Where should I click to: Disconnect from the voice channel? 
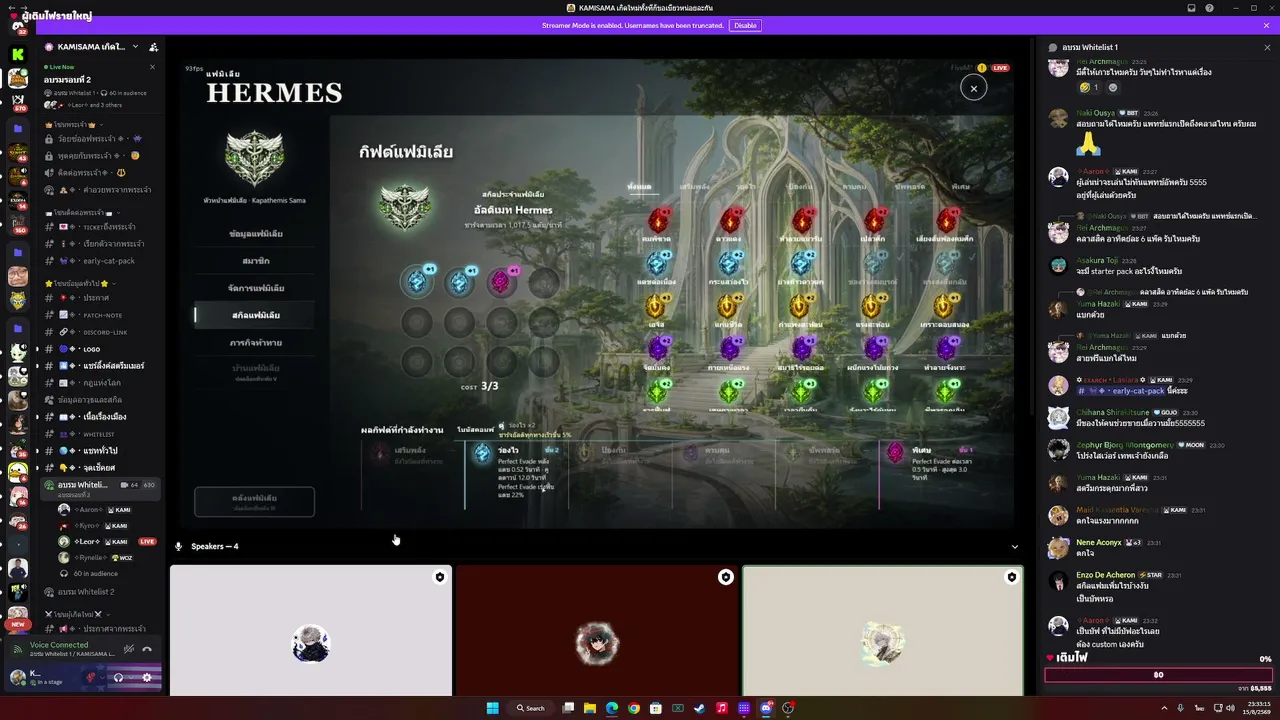pyautogui.click(x=147, y=649)
